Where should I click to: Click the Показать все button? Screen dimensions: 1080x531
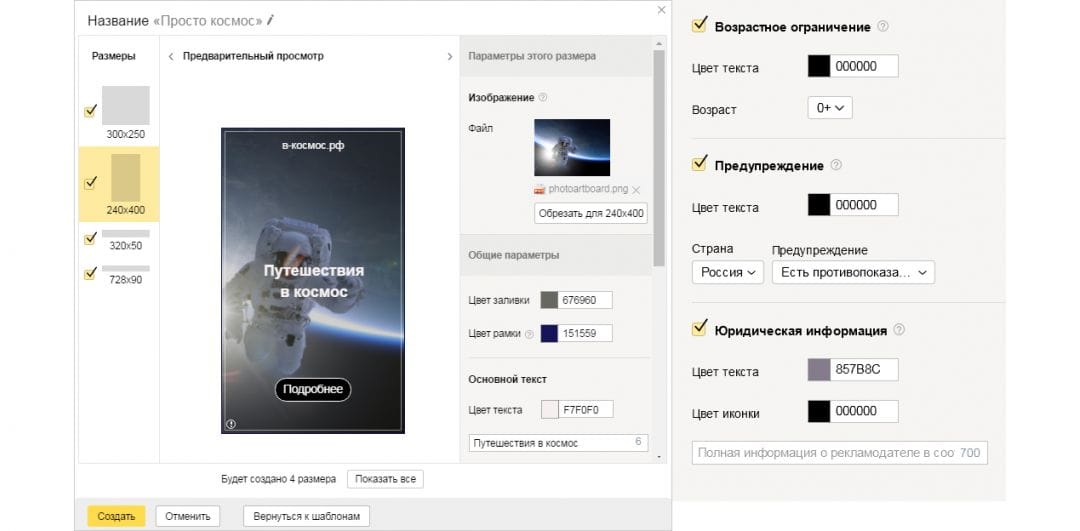coord(385,479)
